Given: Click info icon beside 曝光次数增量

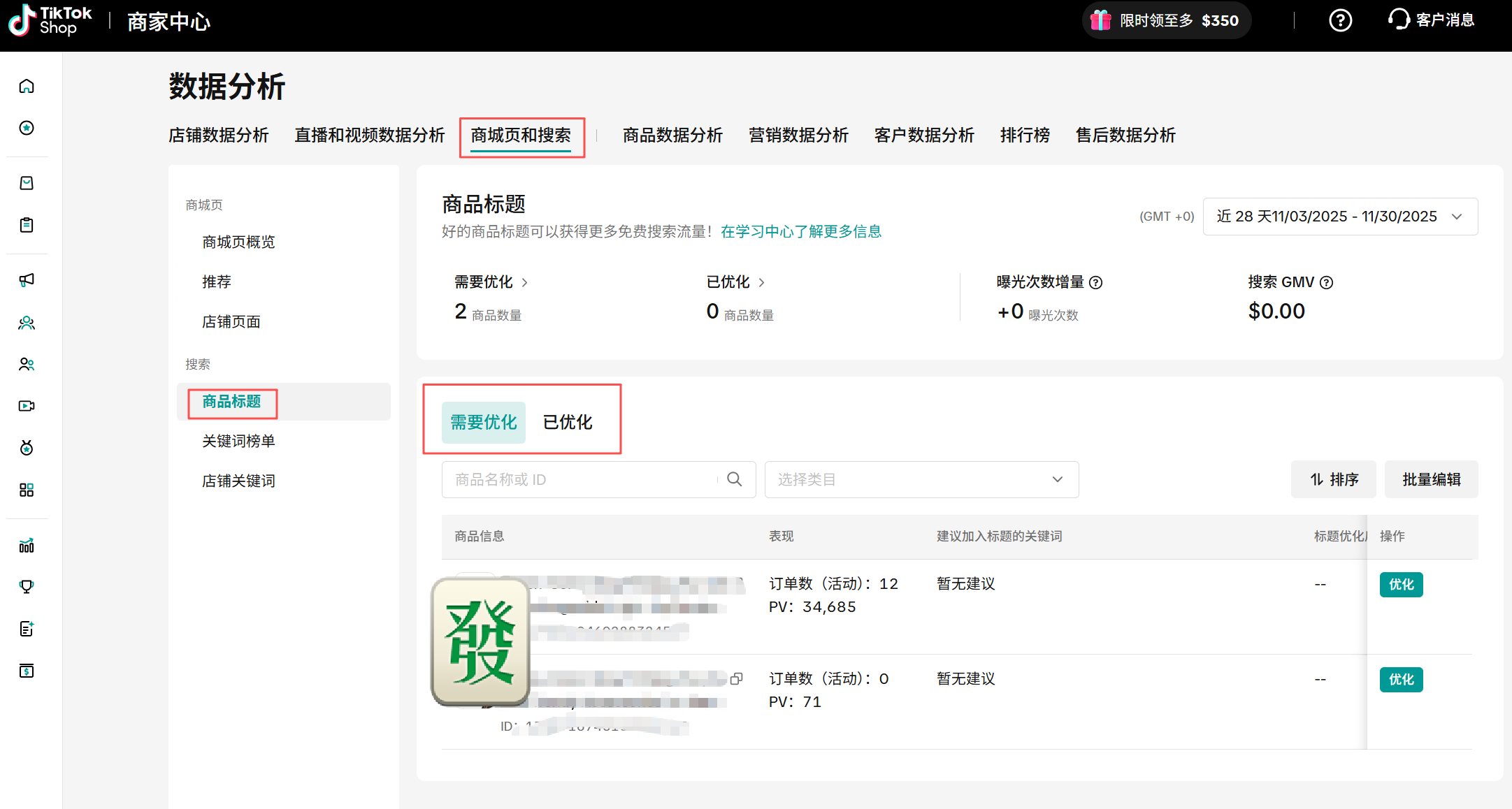Looking at the screenshot, I should tap(1096, 282).
